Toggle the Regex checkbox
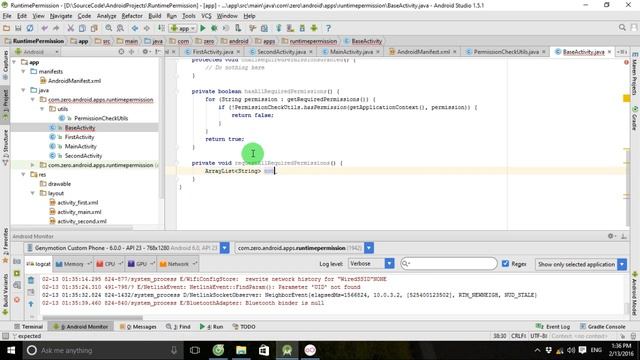 click(505, 264)
